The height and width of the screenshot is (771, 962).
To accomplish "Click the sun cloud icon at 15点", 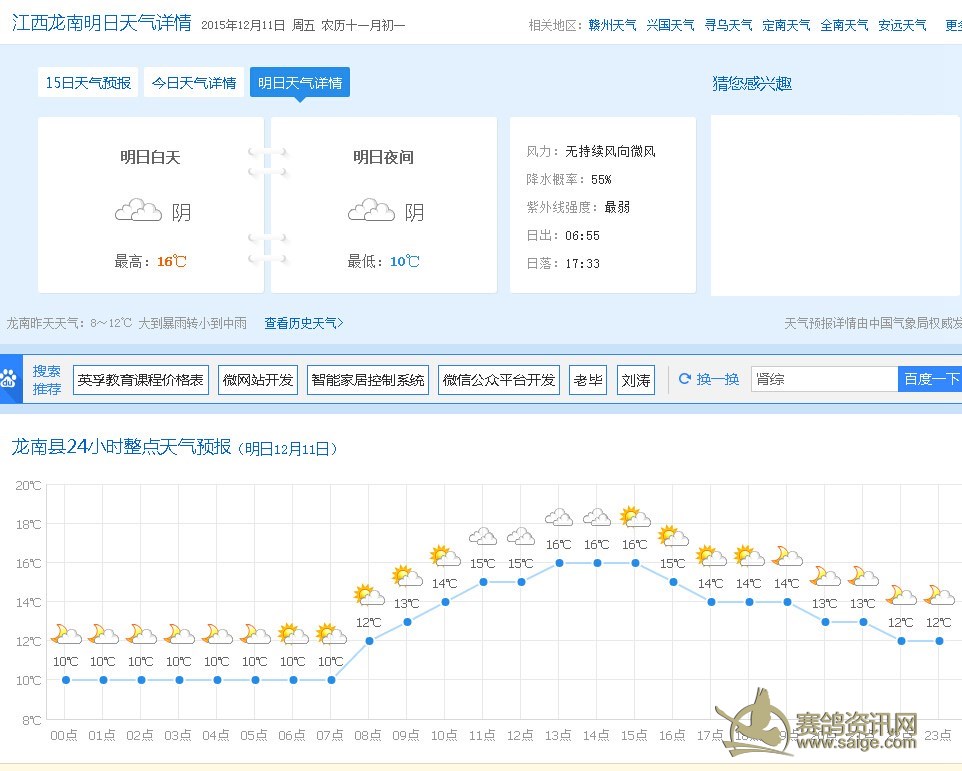I will (x=635, y=518).
